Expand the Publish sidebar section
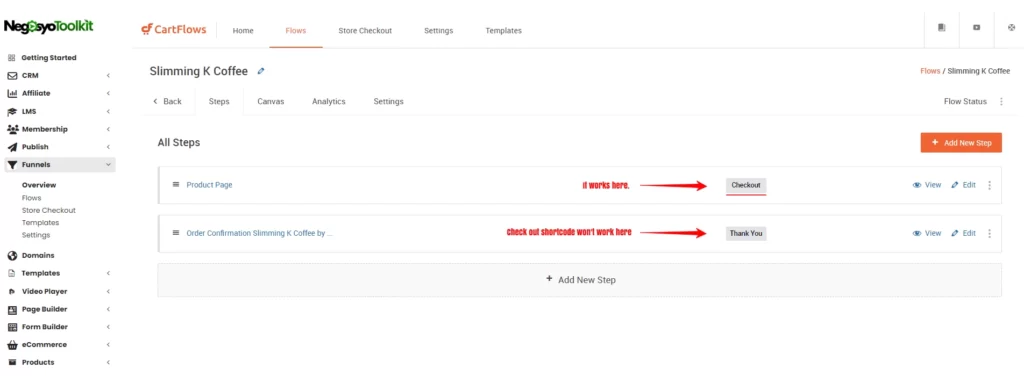This screenshot has height=376, width=1024. tap(108, 147)
